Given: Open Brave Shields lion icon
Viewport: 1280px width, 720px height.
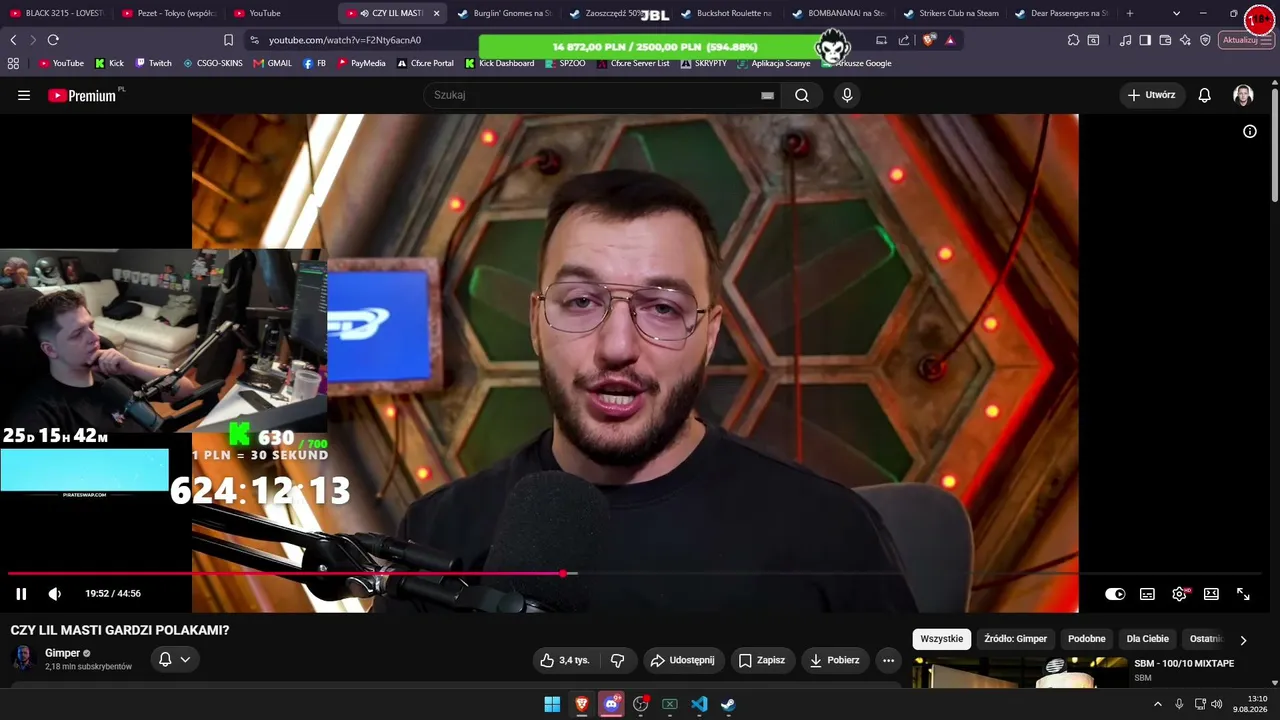Looking at the screenshot, I should (929, 40).
